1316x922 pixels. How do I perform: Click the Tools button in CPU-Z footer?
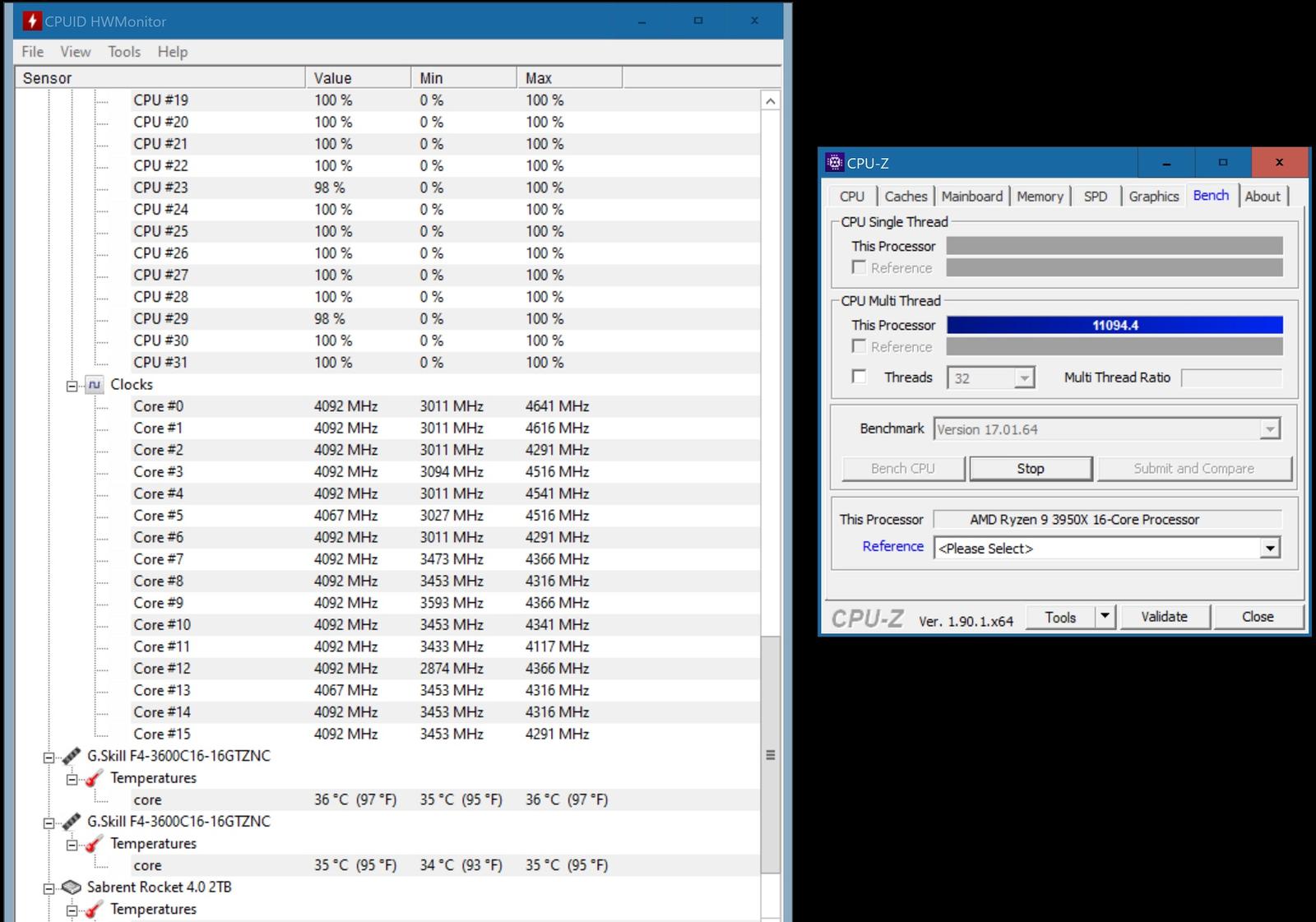[1060, 617]
